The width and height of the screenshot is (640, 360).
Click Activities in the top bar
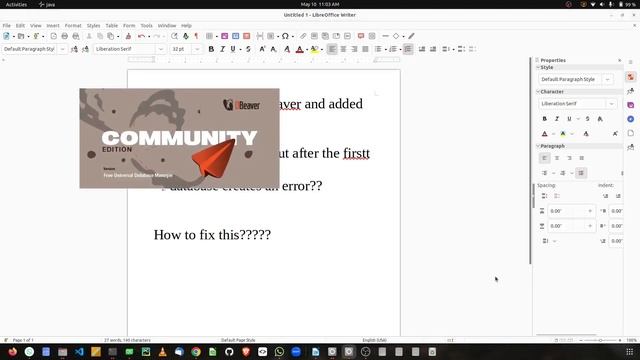(x=16, y=4)
